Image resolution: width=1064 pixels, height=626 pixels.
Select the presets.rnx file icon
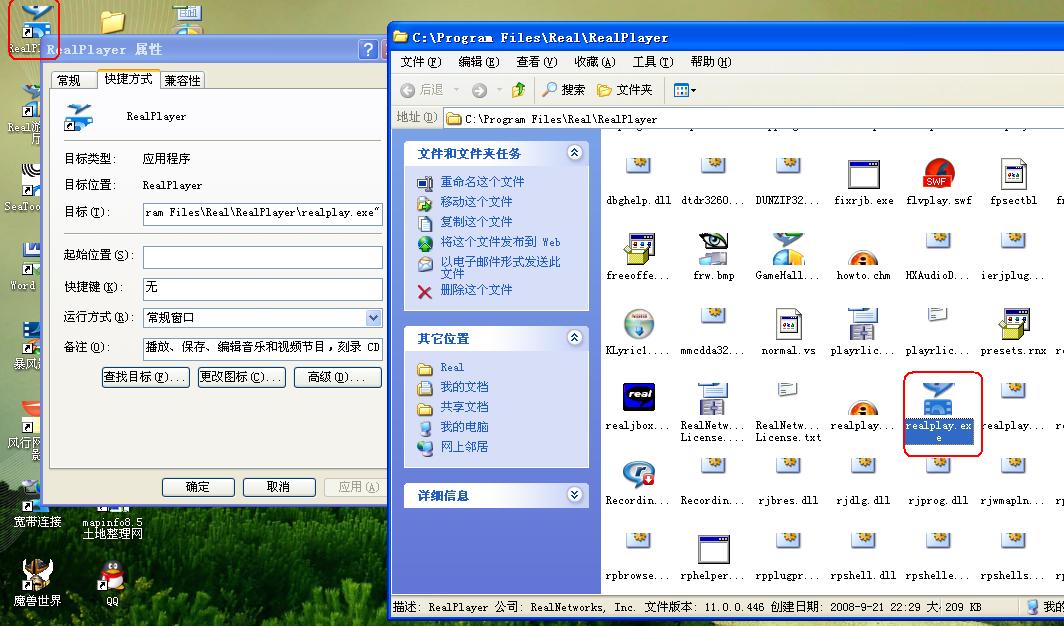[1014, 324]
